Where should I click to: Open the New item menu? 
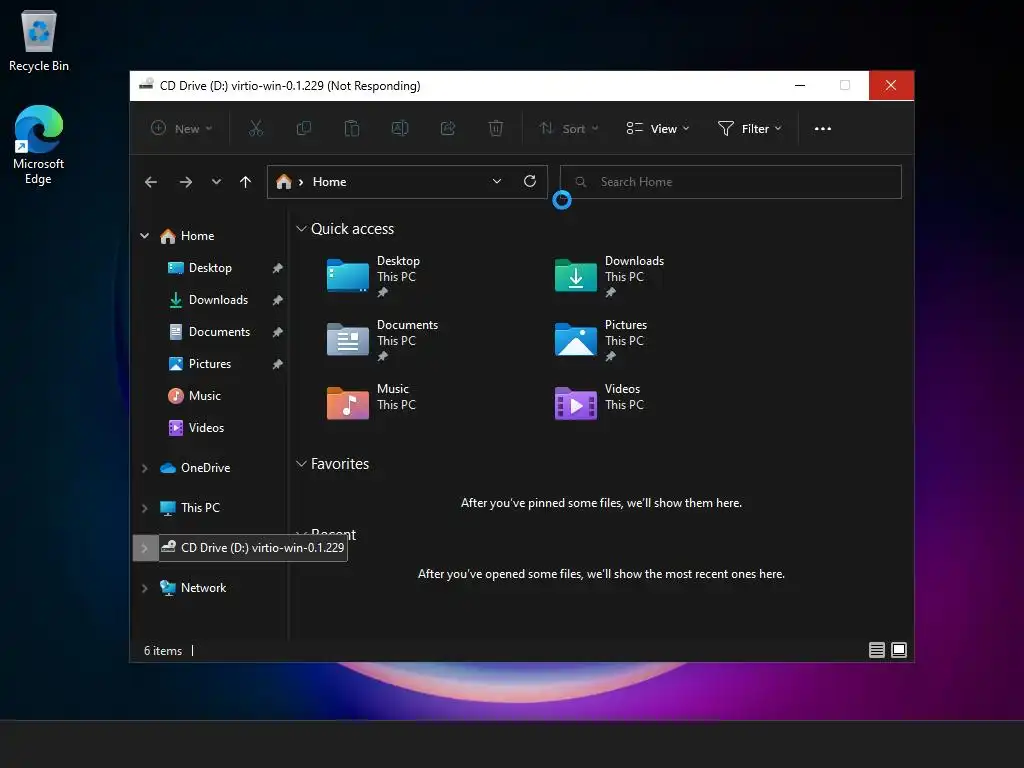point(181,129)
